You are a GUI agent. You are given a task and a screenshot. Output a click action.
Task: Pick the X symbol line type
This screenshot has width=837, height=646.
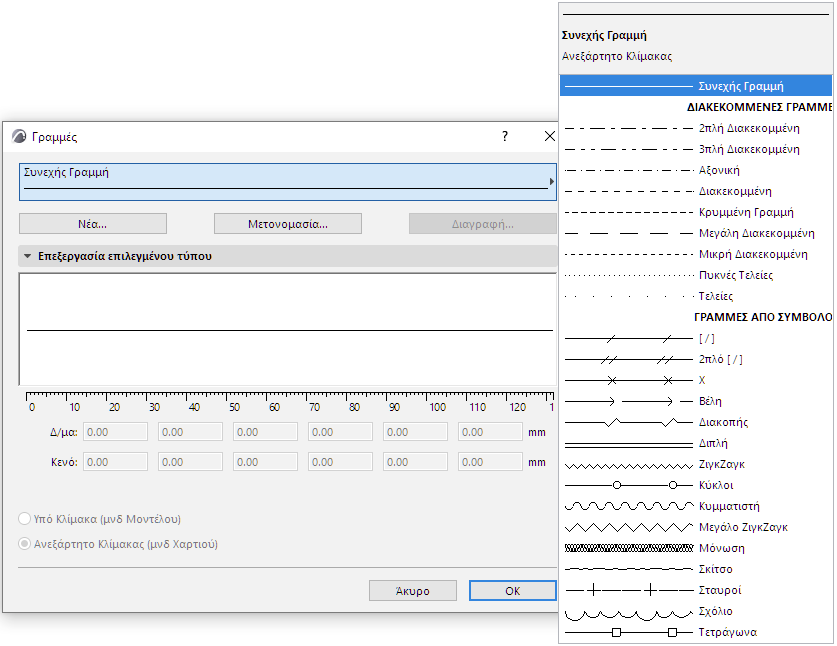coord(696,380)
